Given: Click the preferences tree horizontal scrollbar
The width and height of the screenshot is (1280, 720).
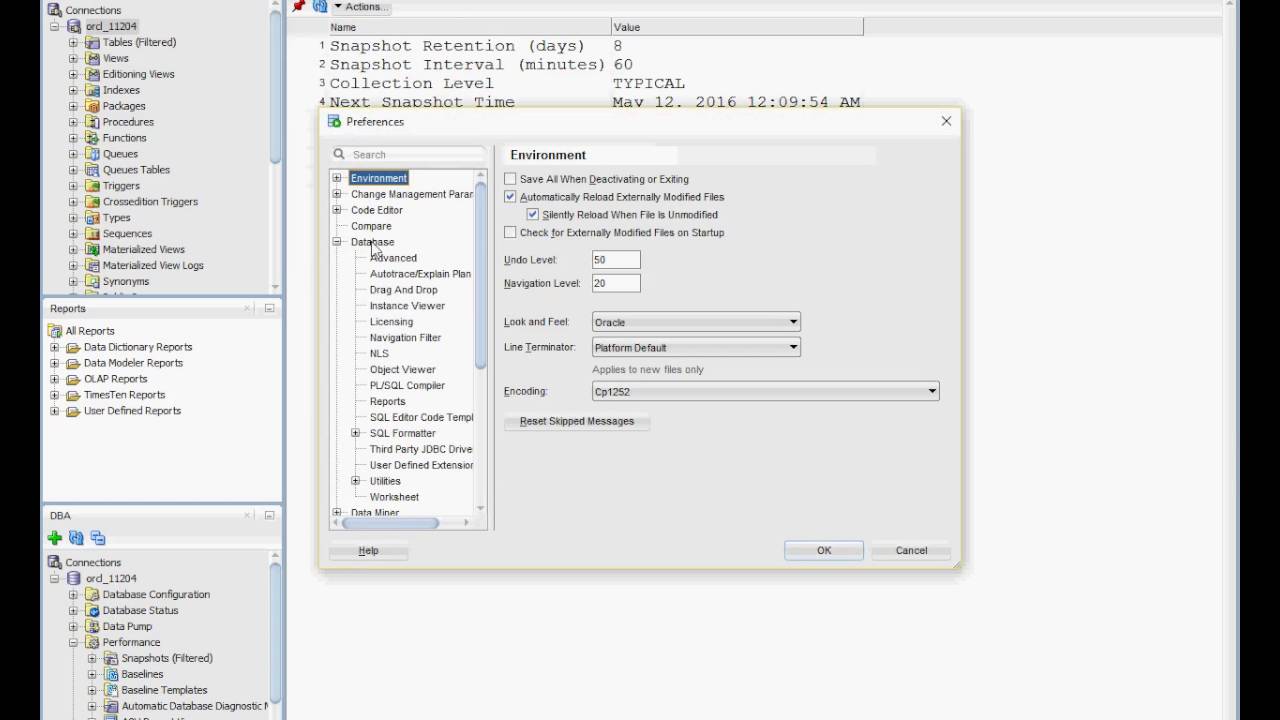Looking at the screenshot, I should pyautogui.click(x=390, y=523).
